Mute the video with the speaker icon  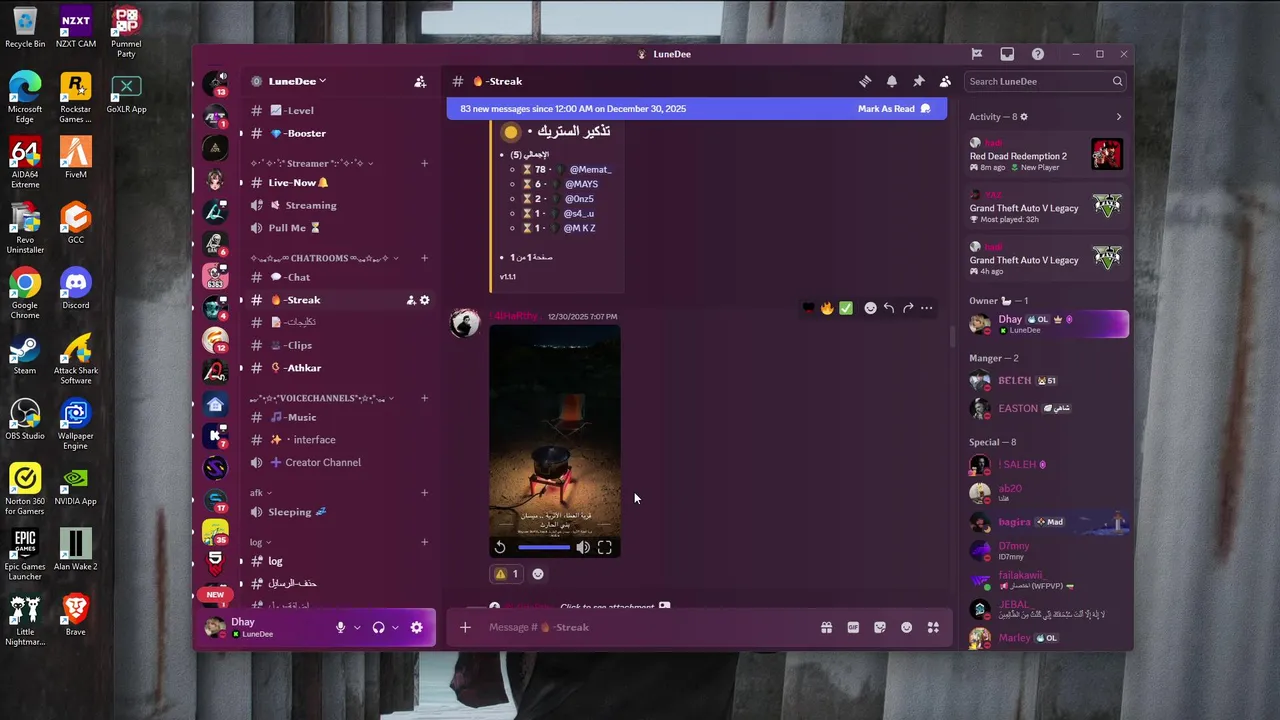coord(583,547)
